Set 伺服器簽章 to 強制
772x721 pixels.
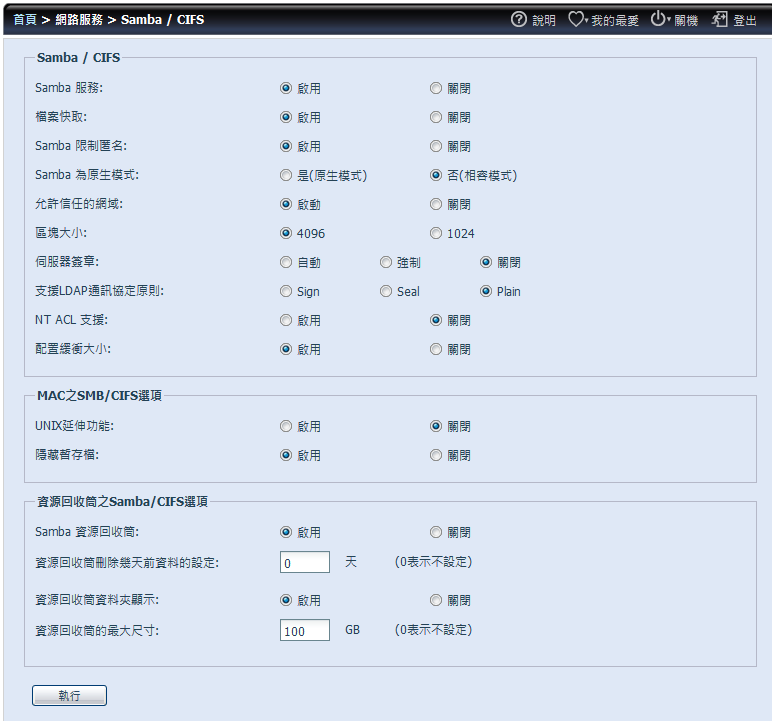386,262
